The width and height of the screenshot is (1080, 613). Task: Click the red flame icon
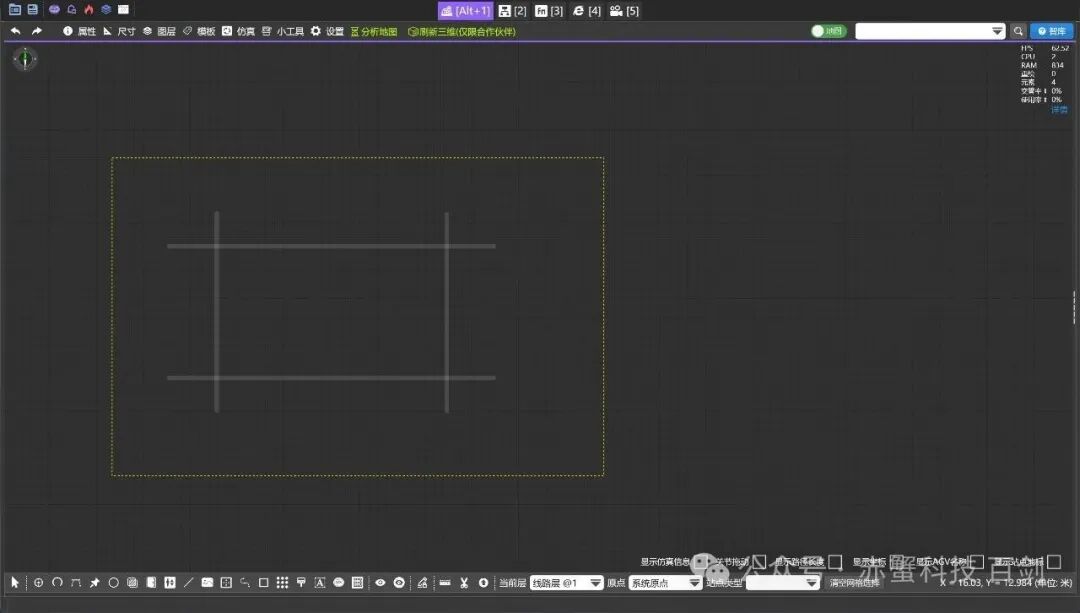click(x=89, y=10)
